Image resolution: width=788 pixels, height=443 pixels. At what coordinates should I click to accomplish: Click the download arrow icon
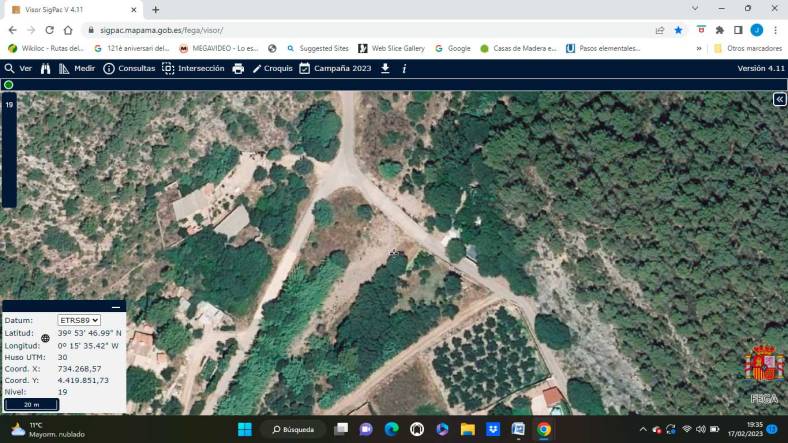[385, 68]
